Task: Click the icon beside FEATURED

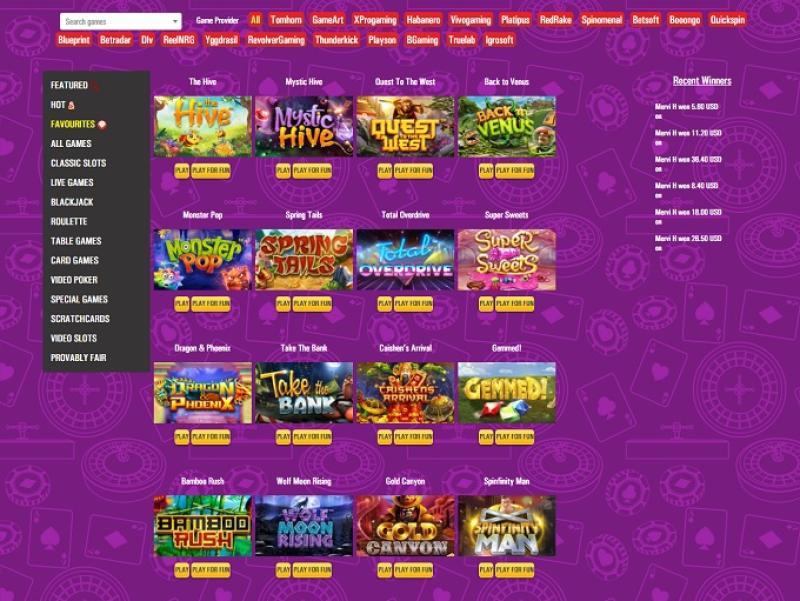Action: point(95,86)
